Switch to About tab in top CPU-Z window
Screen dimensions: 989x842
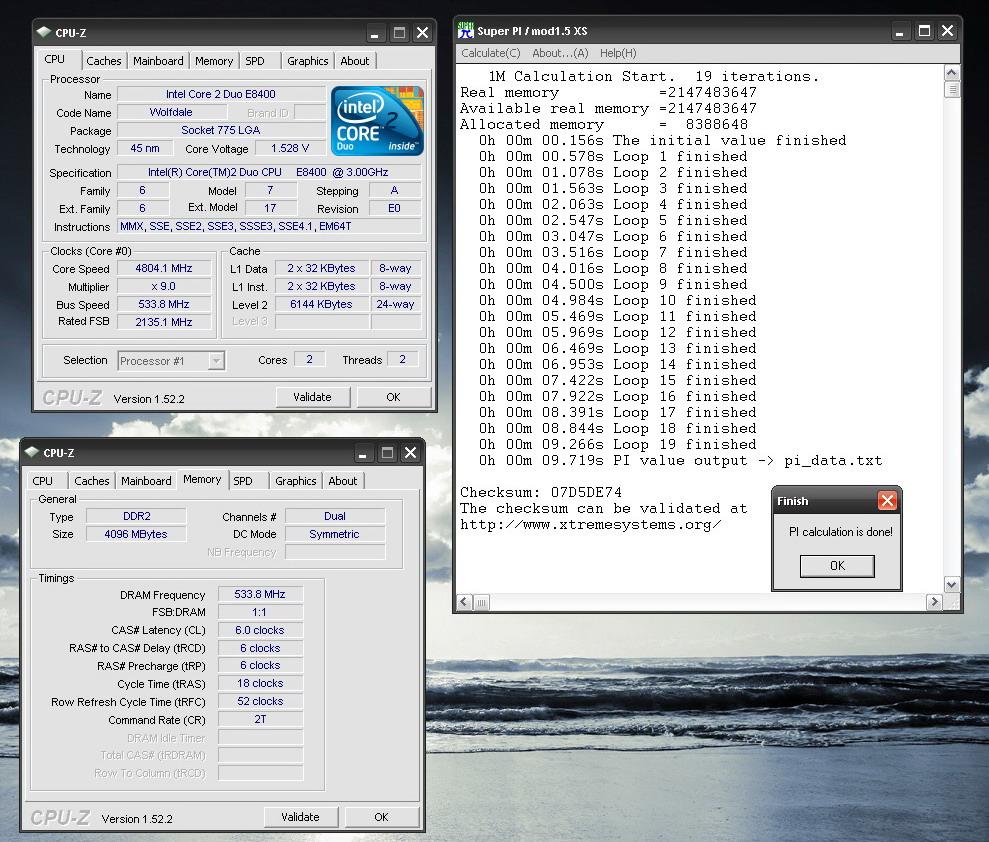tap(354, 61)
